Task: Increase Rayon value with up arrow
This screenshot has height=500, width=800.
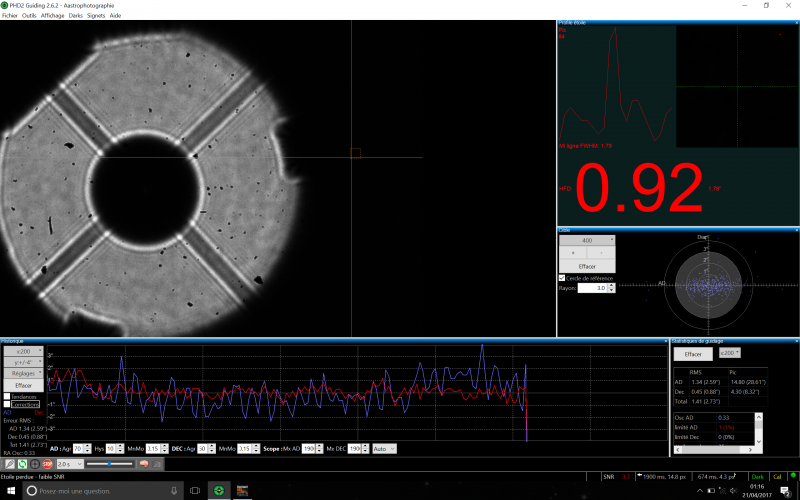Action: coord(612,286)
